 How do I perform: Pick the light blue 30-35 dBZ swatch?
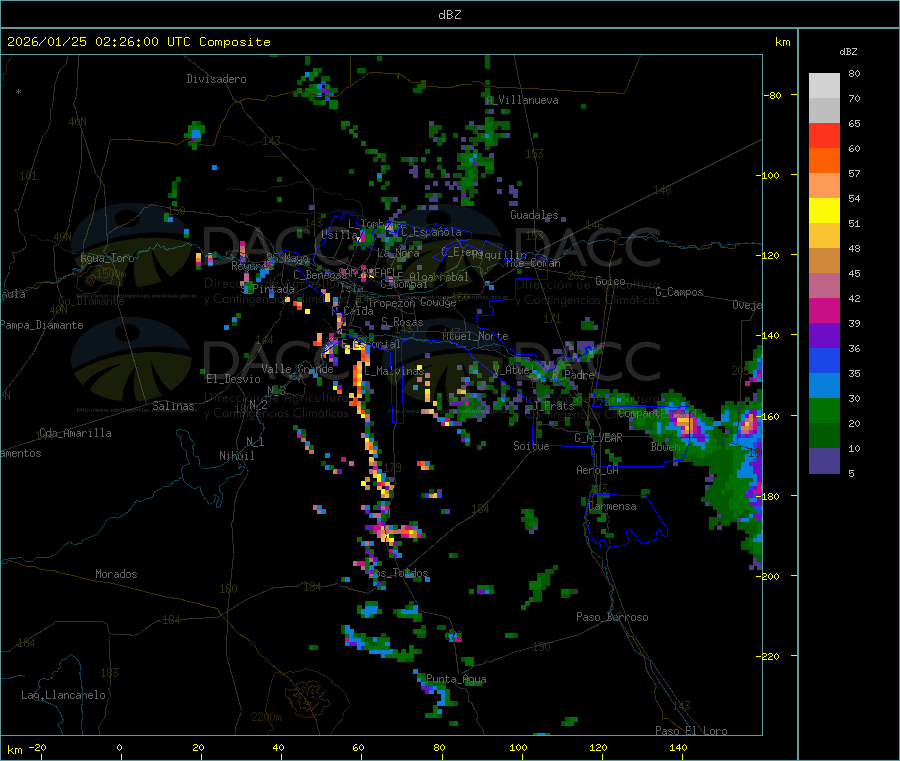(824, 386)
